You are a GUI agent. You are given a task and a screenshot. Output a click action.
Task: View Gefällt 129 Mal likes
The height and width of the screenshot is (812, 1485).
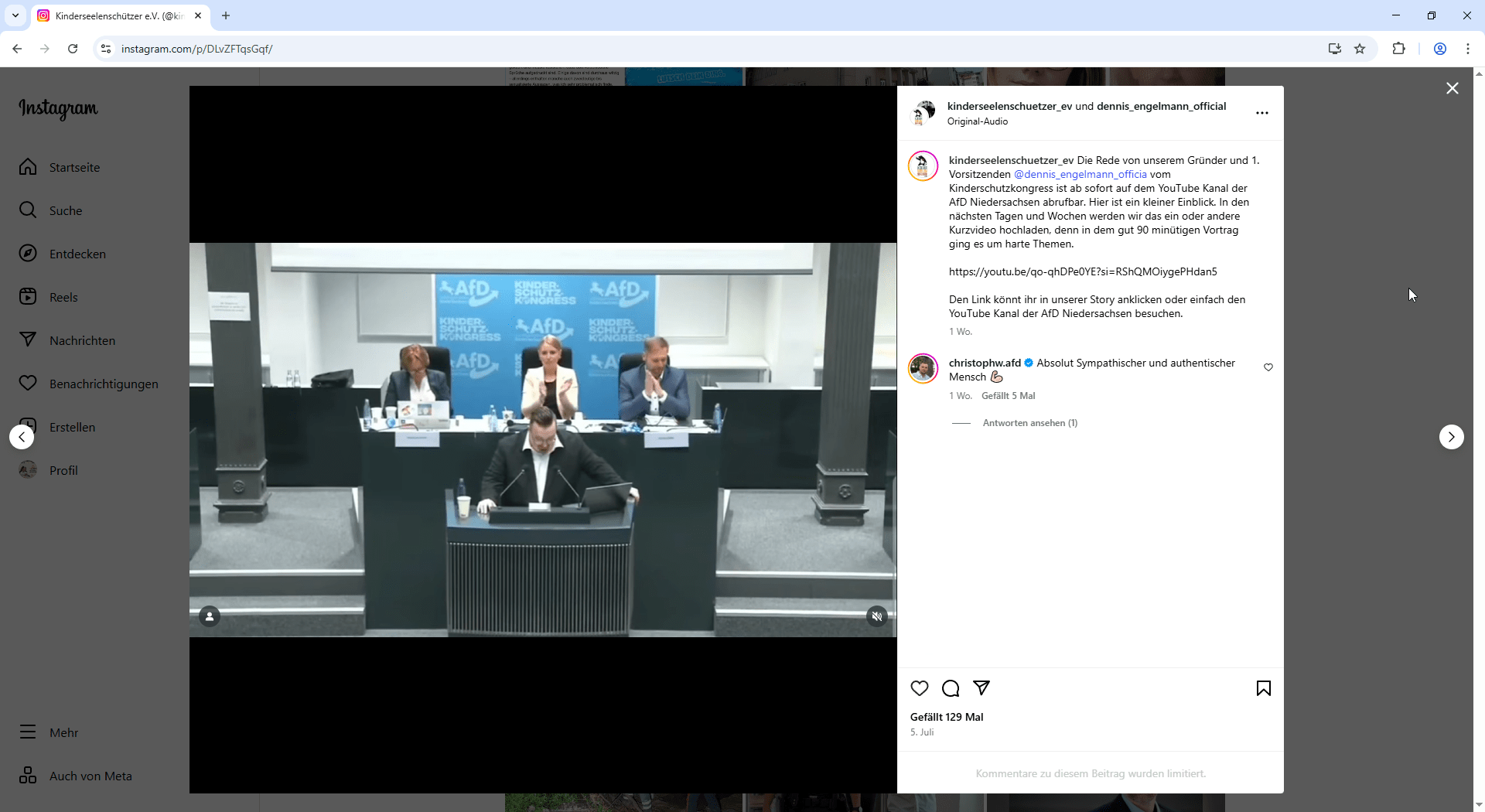pyautogui.click(x=946, y=717)
